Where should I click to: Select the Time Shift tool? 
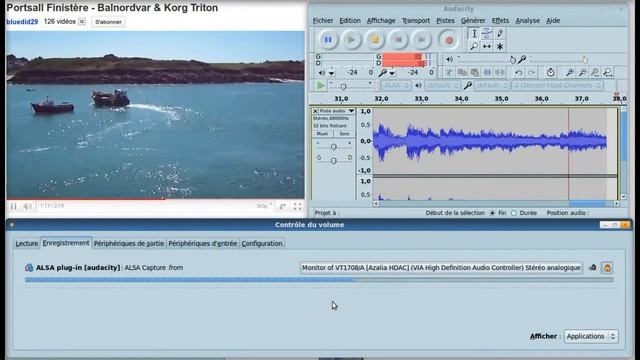[487, 47]
